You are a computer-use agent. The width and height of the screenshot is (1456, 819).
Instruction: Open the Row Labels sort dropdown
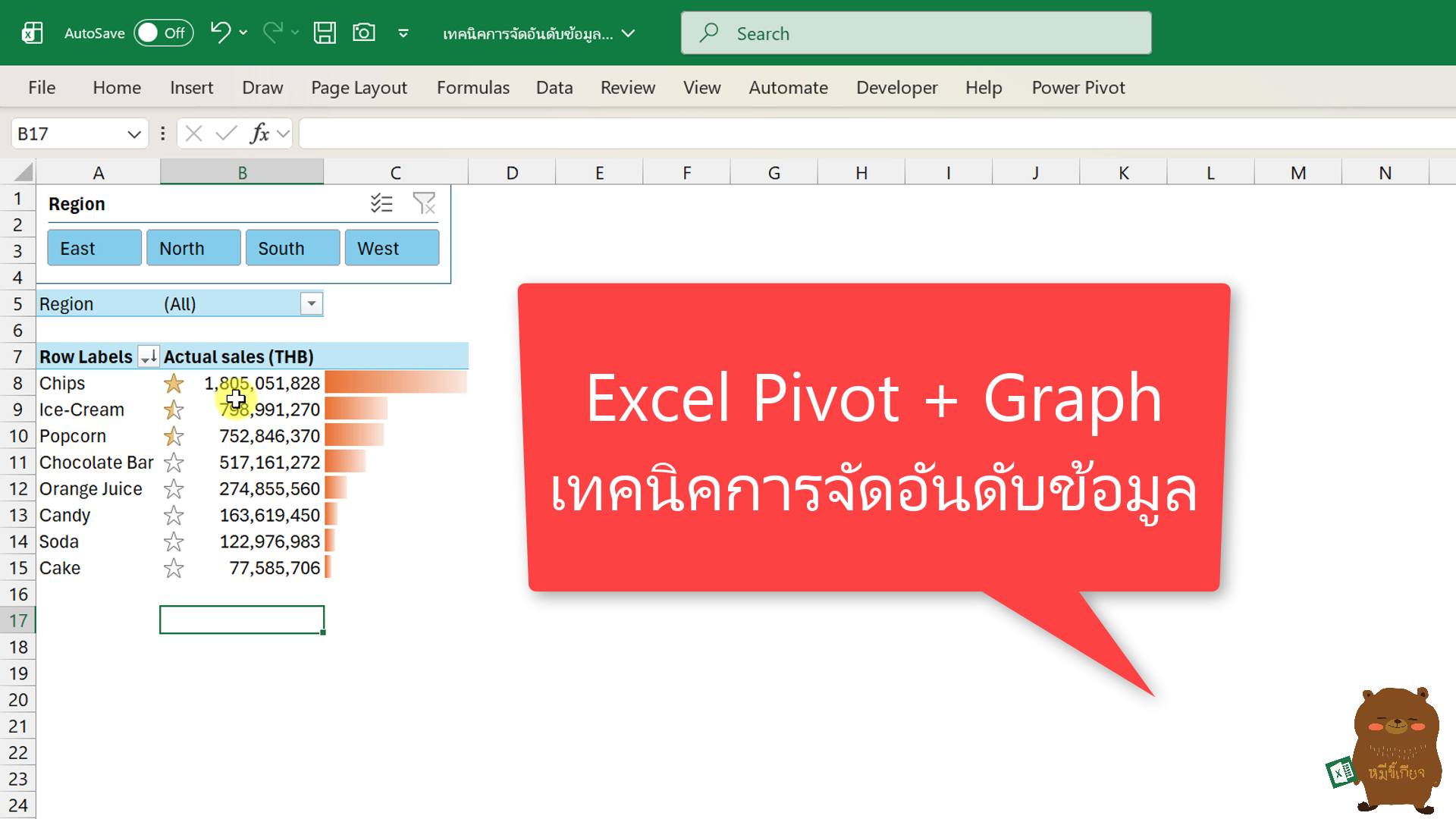pyautogui.click(x=149, y=356)
